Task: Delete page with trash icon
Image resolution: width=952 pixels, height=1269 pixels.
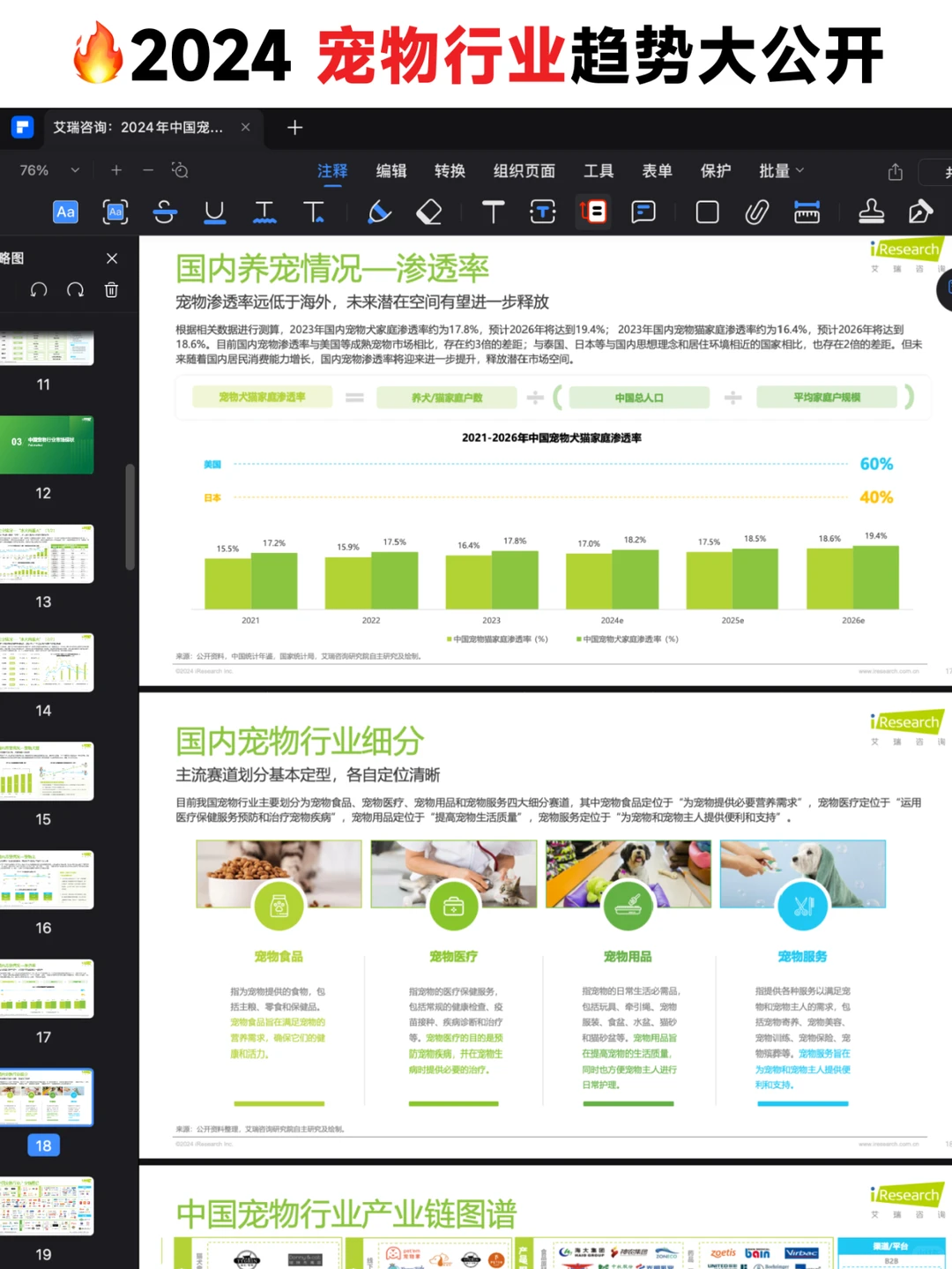Action: (112, 290)
